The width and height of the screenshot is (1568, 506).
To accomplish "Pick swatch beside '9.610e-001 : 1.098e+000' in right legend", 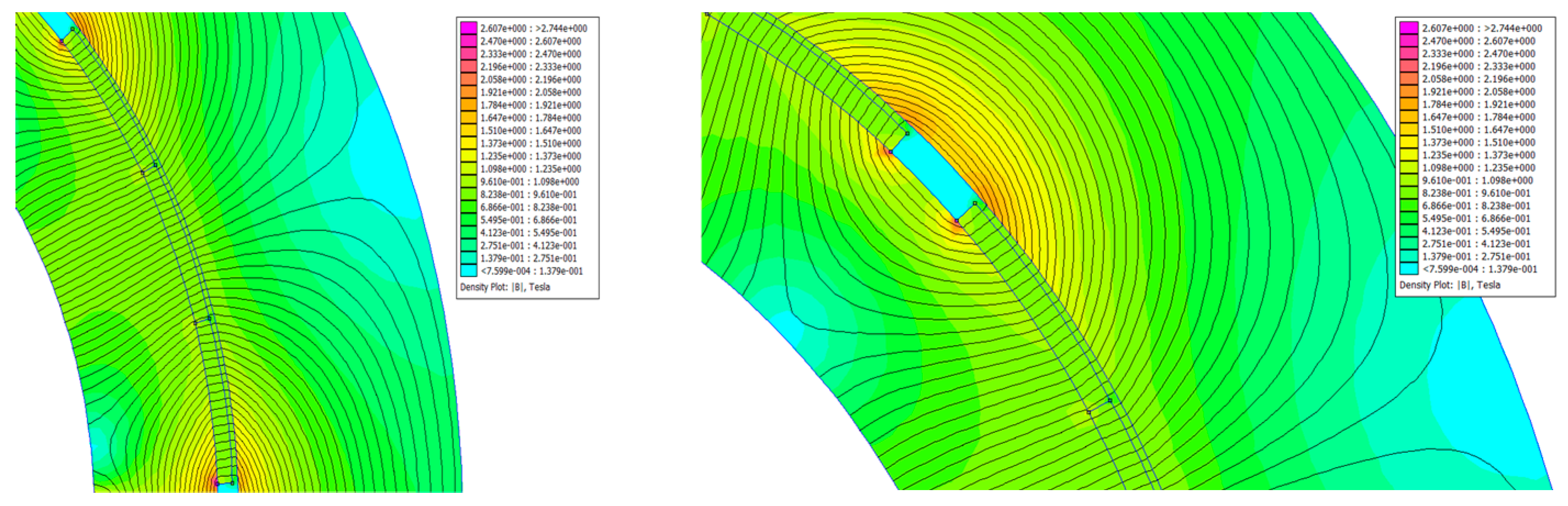I will (1409, 180).
